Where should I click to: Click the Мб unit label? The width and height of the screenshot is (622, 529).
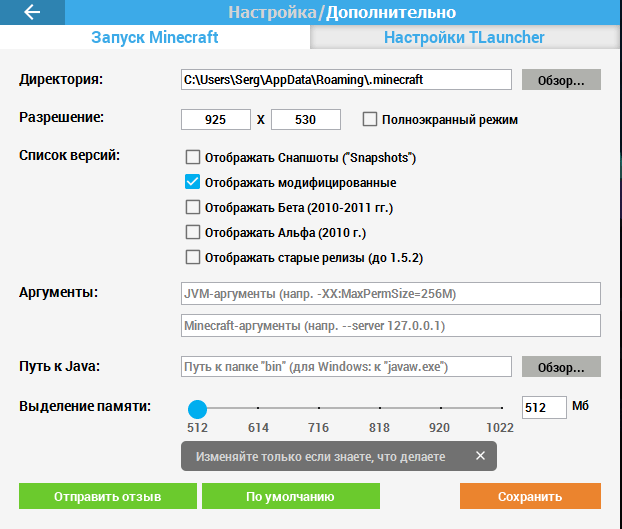580,406
